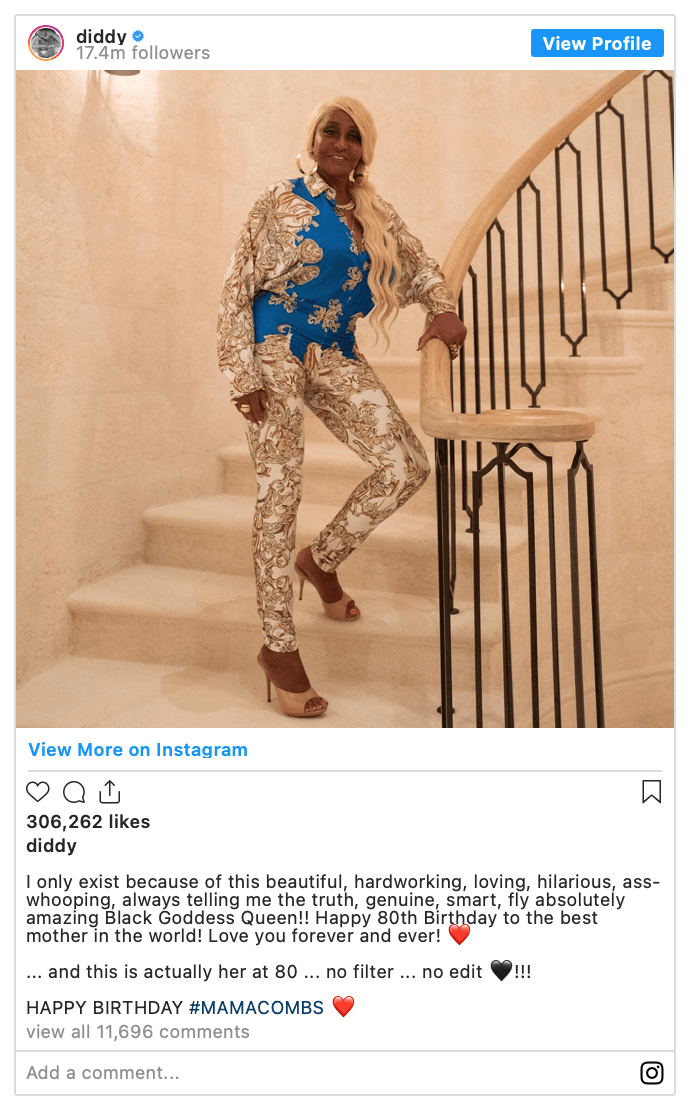Open diddy's profile avatar
The height and width of the screenshot is (1112, 696).
point(46,43)
